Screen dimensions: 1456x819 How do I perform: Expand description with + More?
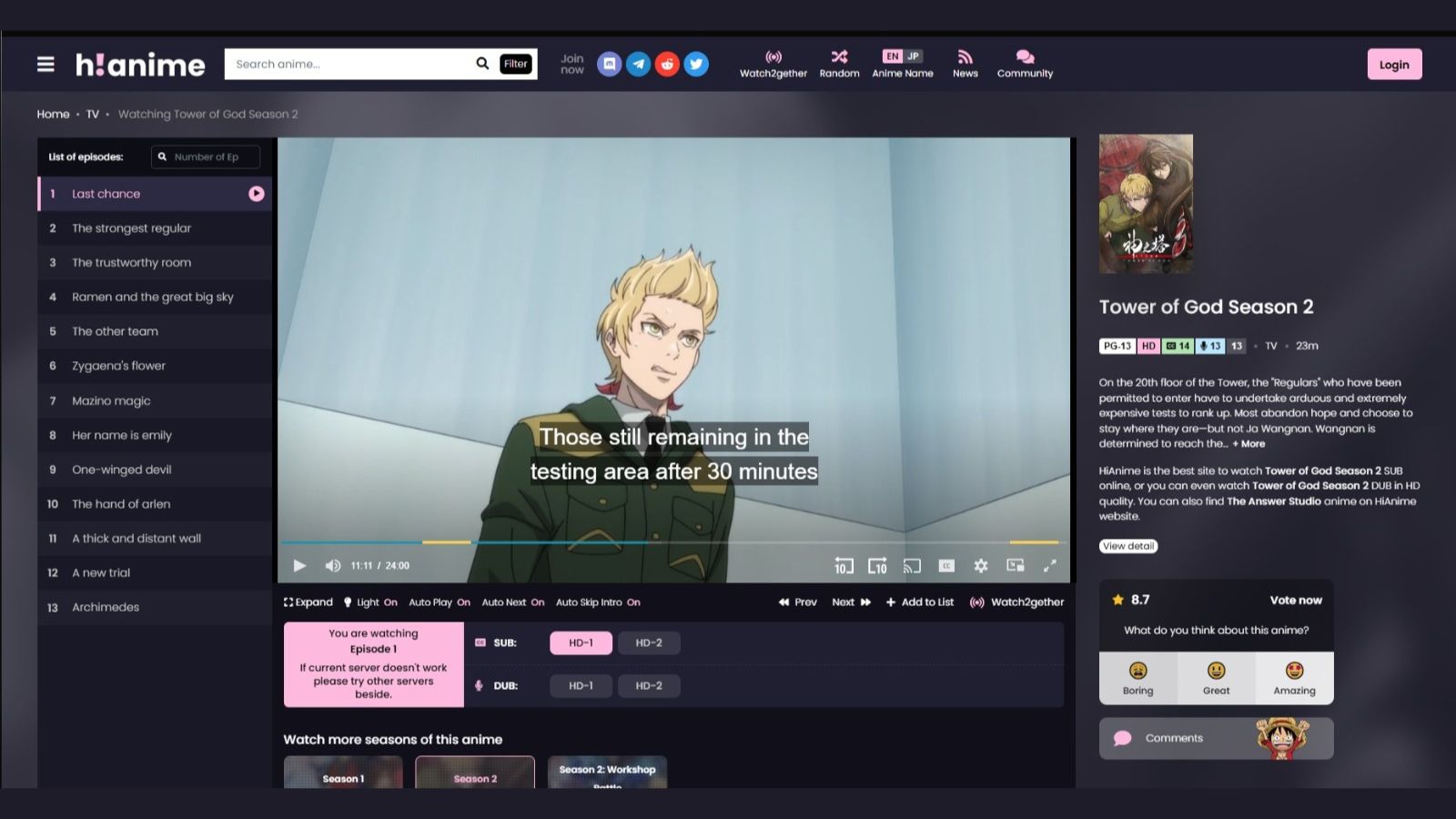1249,444
